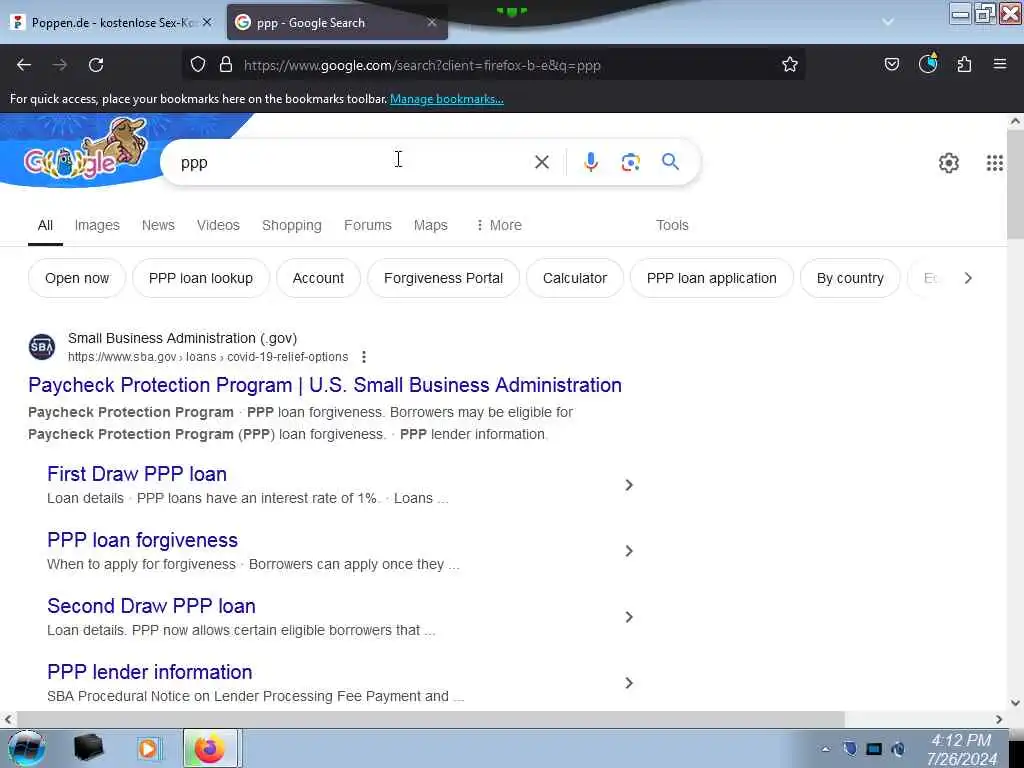Screen dimensions: 1024x768
Task: Open the search Tools button
Action: 672,225
